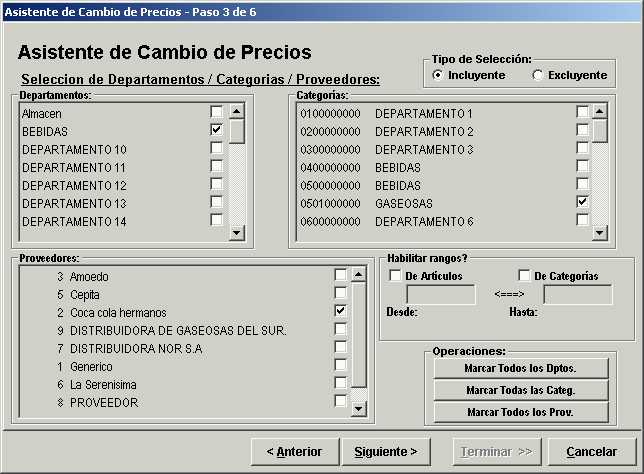Screen dimensions: 644x474
Task: Advance with the Siguiente button
Action: (386, 451)
